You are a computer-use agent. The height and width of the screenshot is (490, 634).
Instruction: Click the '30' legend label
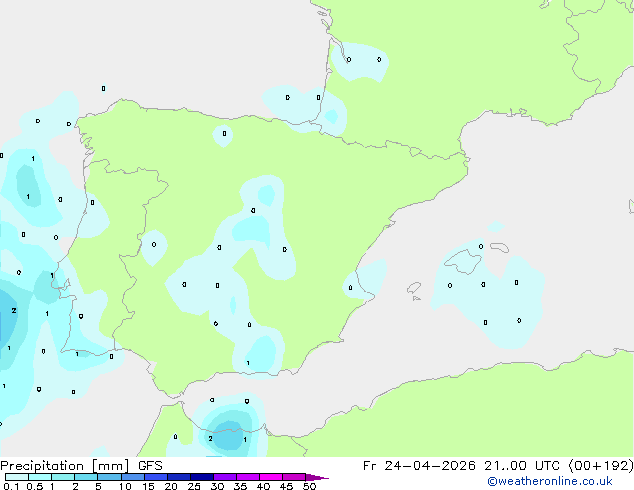217,486
